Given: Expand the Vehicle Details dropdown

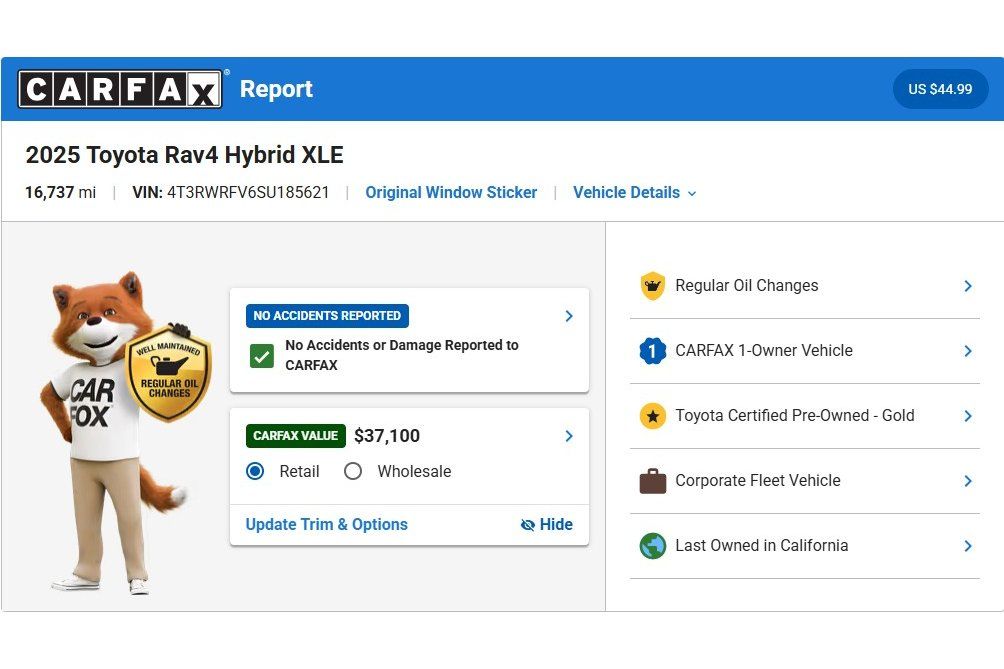Looking at the screenshot, I should (635, 193).
